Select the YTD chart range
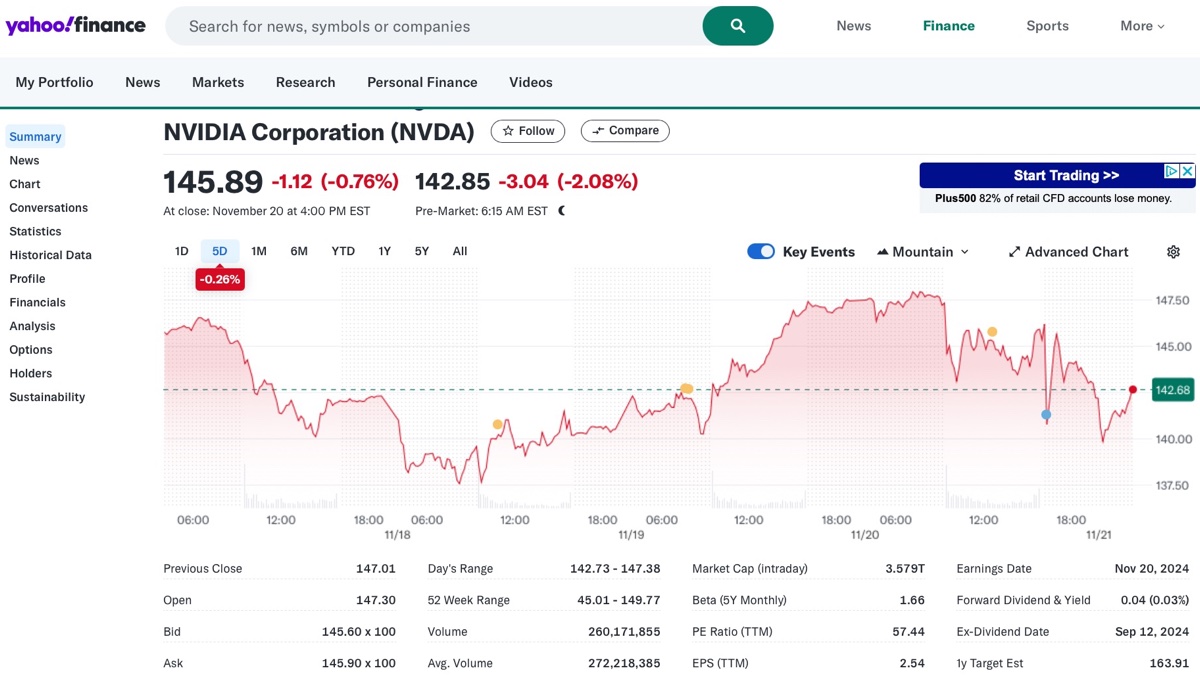Image resolution: width=1200 pixels, height=676 pixels. [x=342, y=251]
